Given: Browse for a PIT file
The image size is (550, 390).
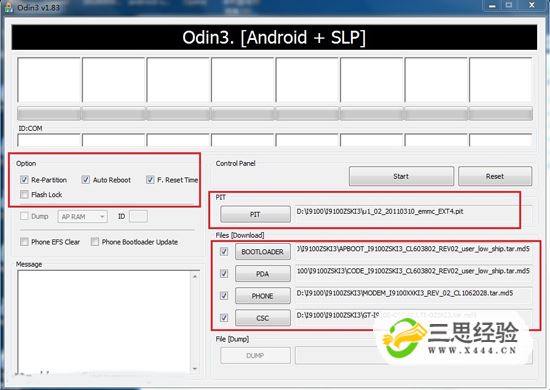Looking at the screenshot, I should coord(255,214).
